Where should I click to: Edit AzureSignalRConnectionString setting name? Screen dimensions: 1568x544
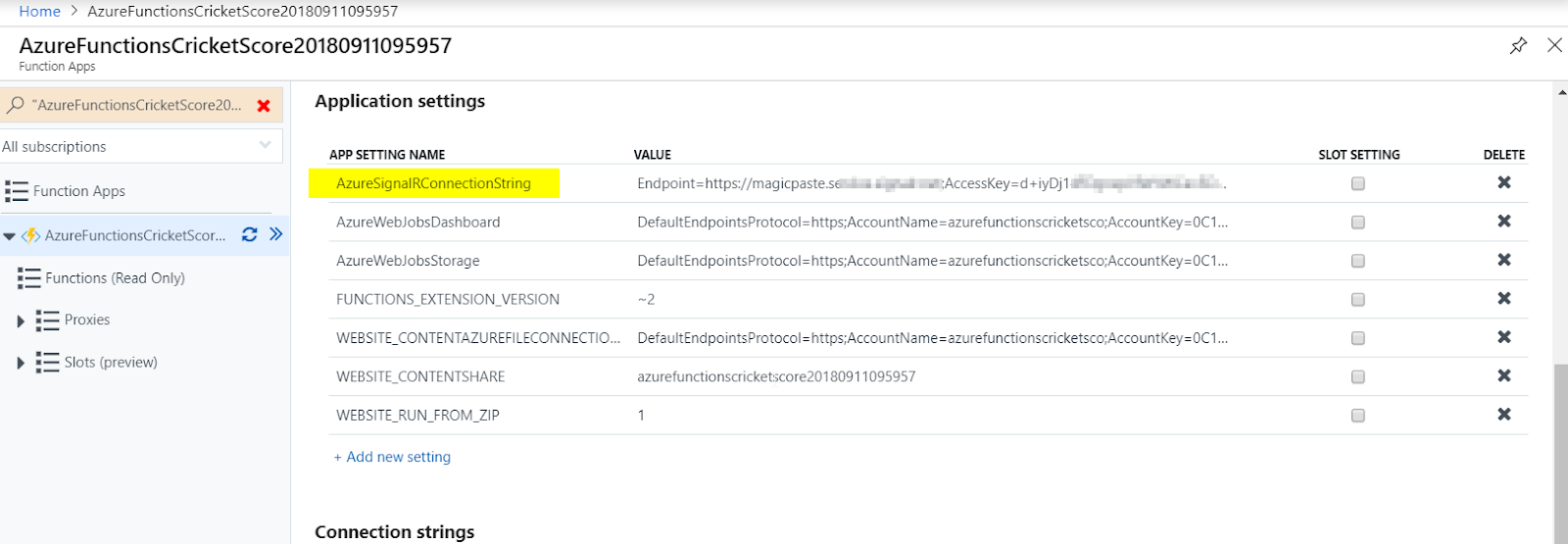(x=433, y=183)
